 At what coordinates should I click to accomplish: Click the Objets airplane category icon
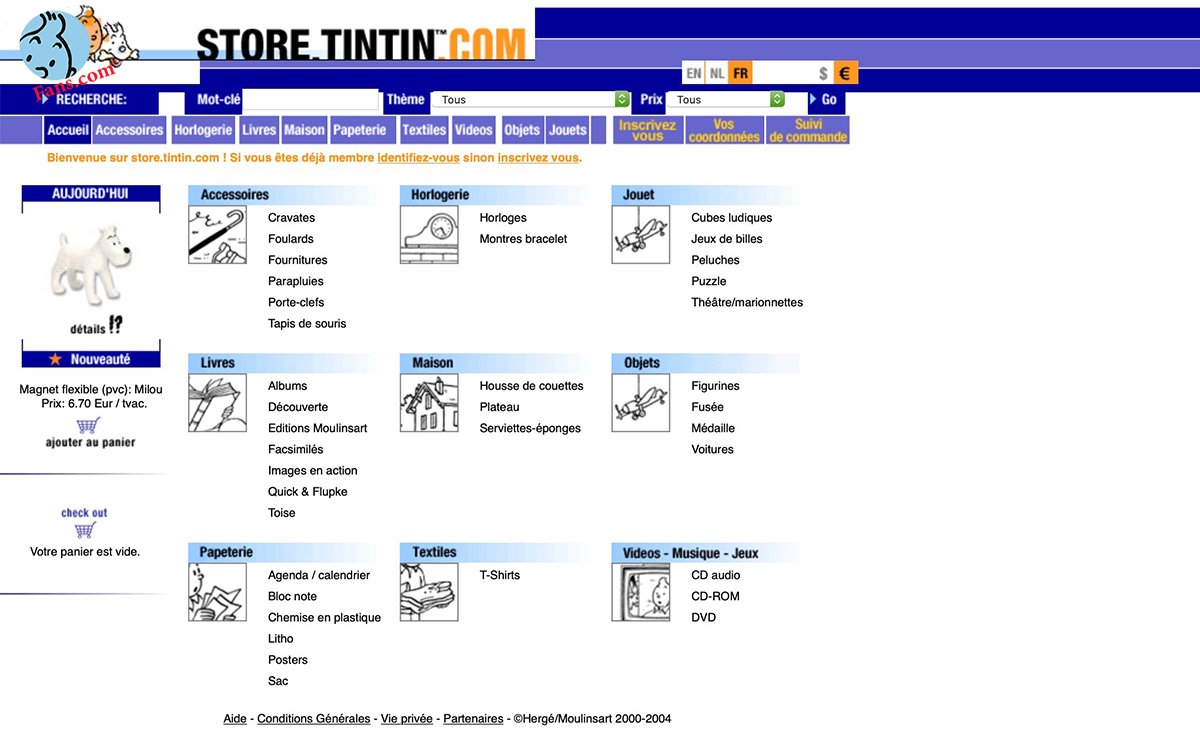(x=641, y=403)
